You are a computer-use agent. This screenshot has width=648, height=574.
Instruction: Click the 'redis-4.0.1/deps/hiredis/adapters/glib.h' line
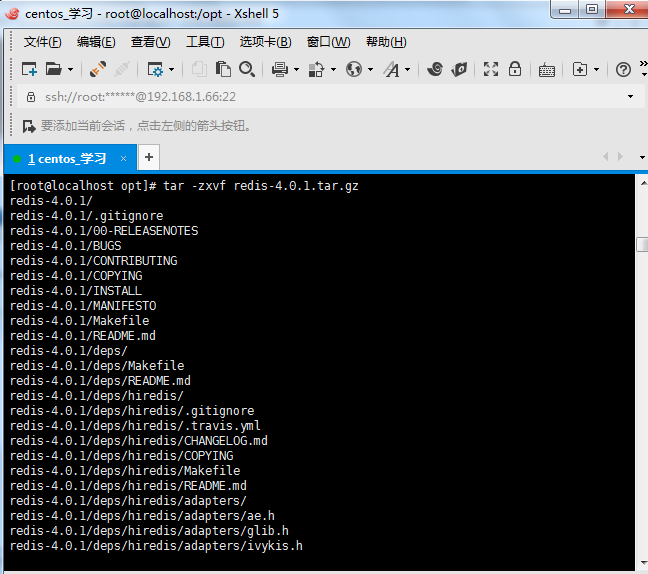(x=149, y=531)
